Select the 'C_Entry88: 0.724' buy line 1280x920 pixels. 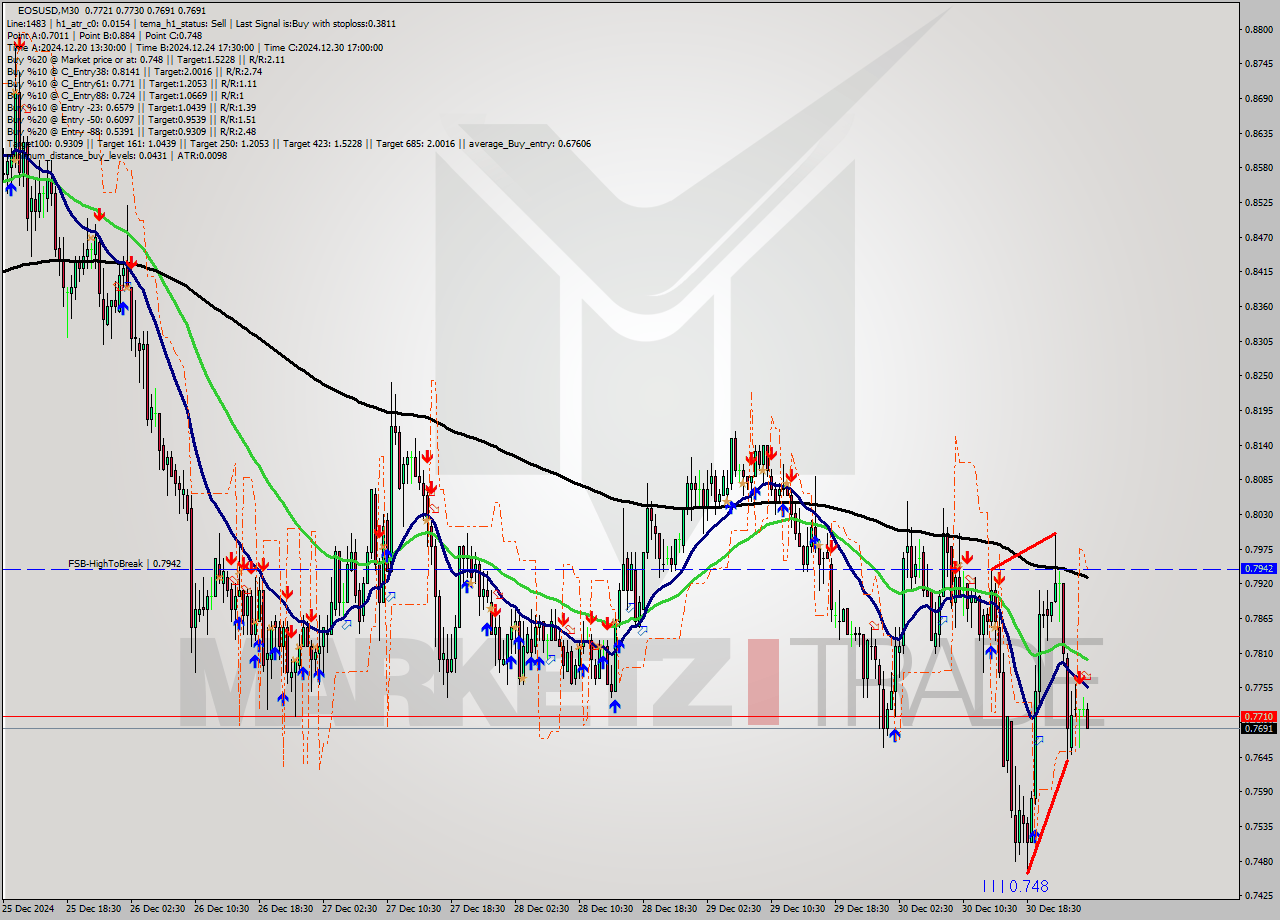[126, 95]
